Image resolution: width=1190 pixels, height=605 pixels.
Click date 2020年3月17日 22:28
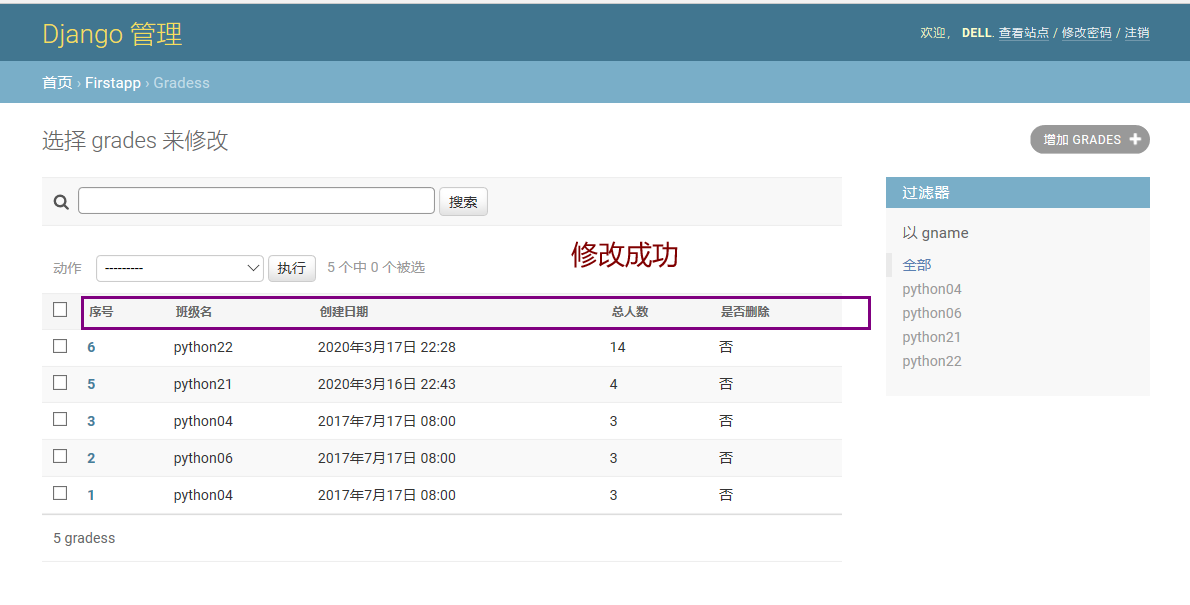(x=386, y=348)
